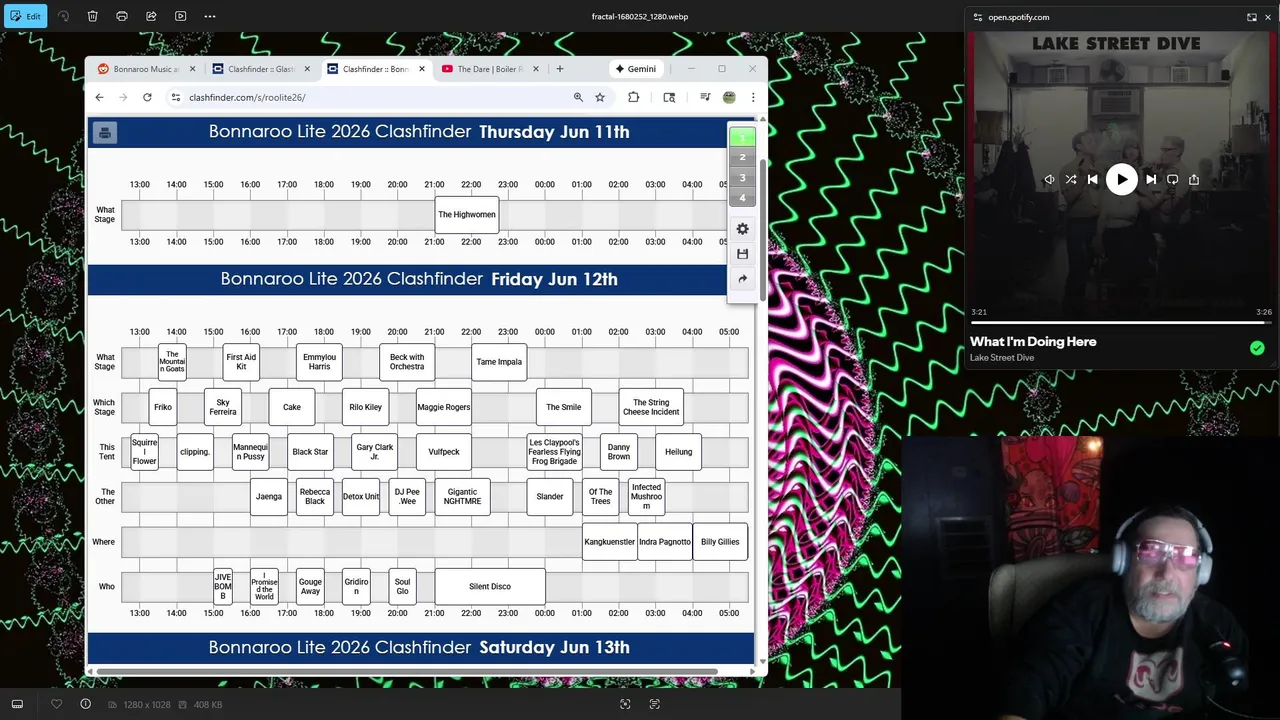
Task: Switch to the Clashfinder Glastonbury tab
Action: (x=261, y=69)
